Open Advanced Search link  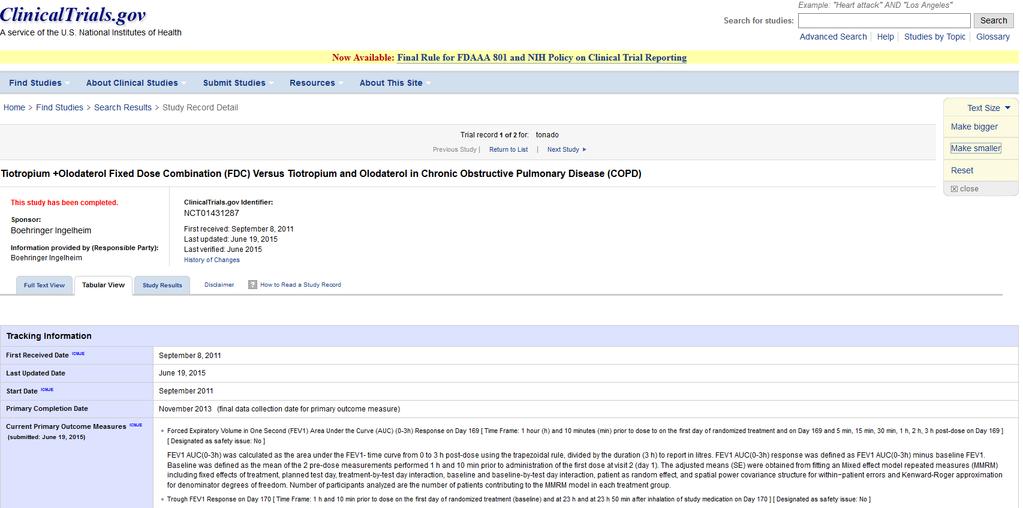tap(833, 37)
